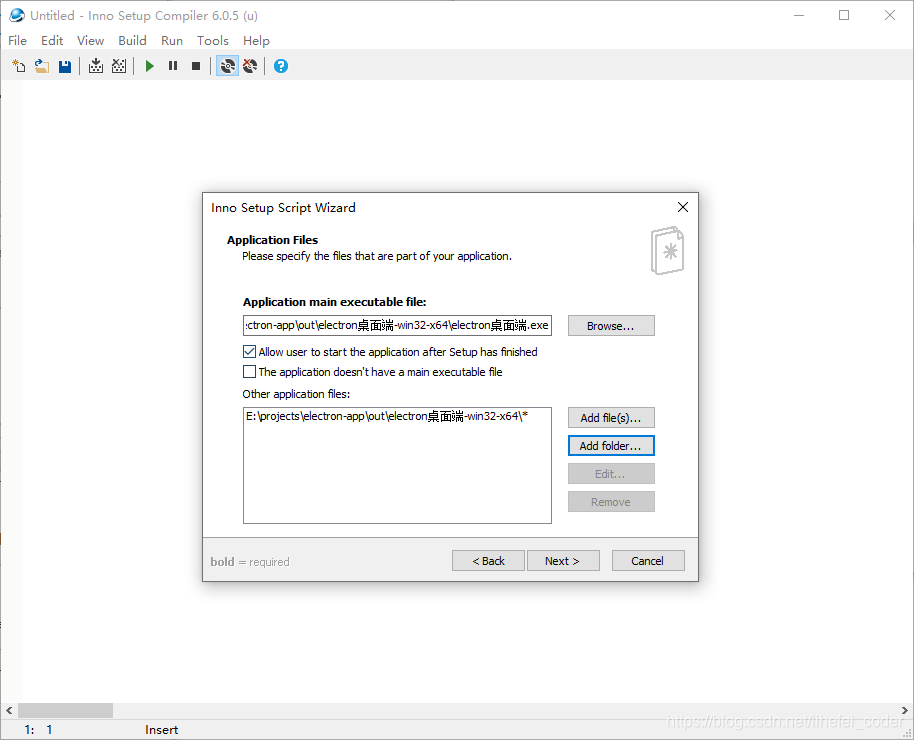Click Browse... for main executable
Viewport: 914px width, 740px height.
coord(611,325)
